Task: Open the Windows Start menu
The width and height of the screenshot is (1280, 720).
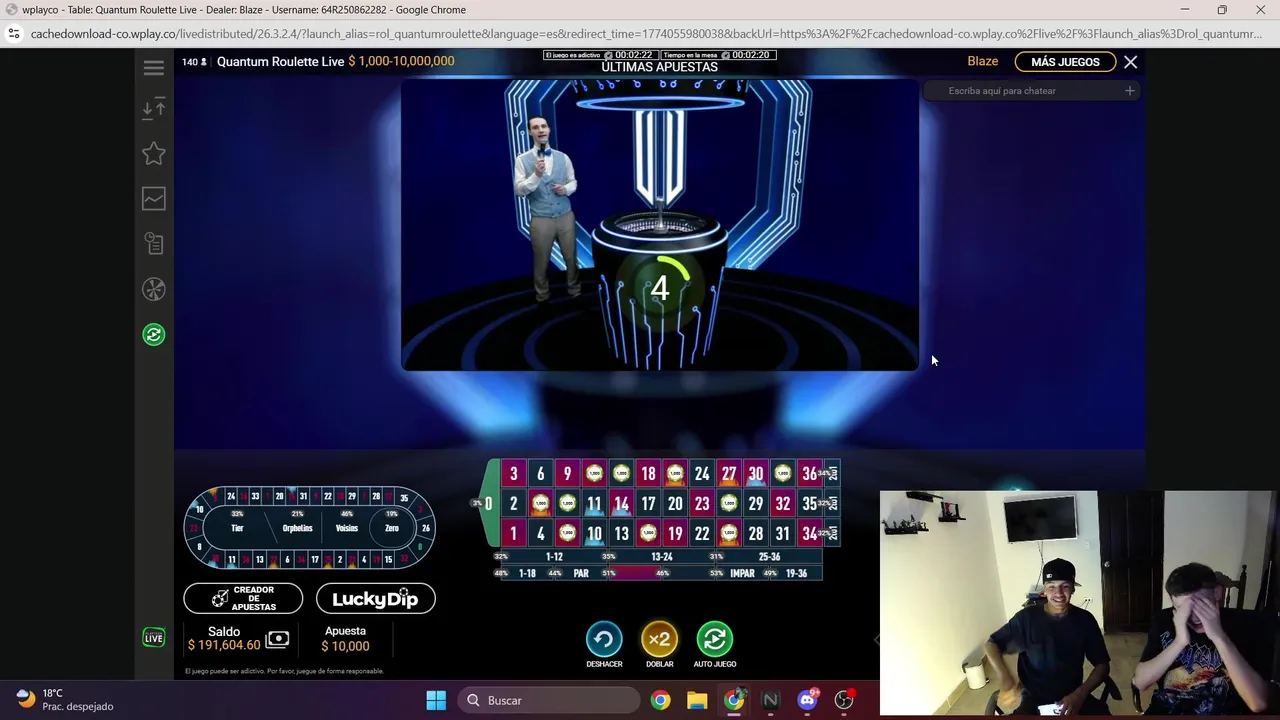Action: tap(436, 700)
